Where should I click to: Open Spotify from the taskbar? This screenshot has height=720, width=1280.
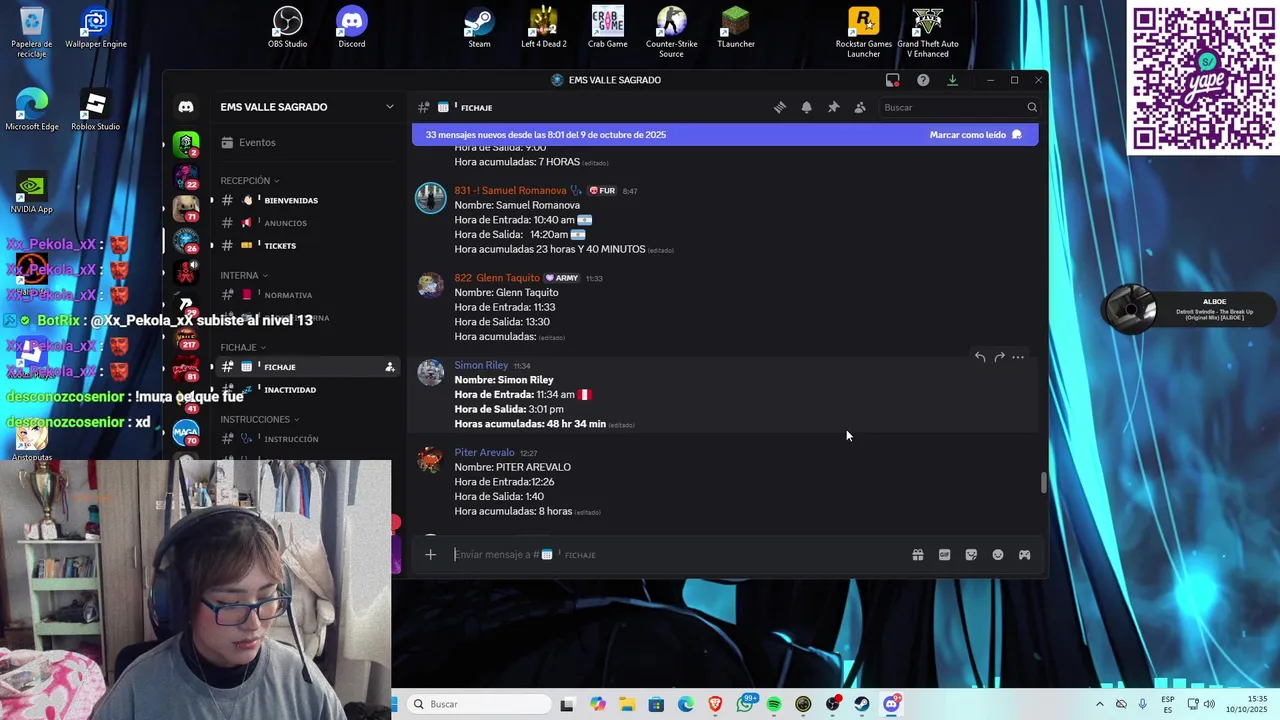(774, 704)
